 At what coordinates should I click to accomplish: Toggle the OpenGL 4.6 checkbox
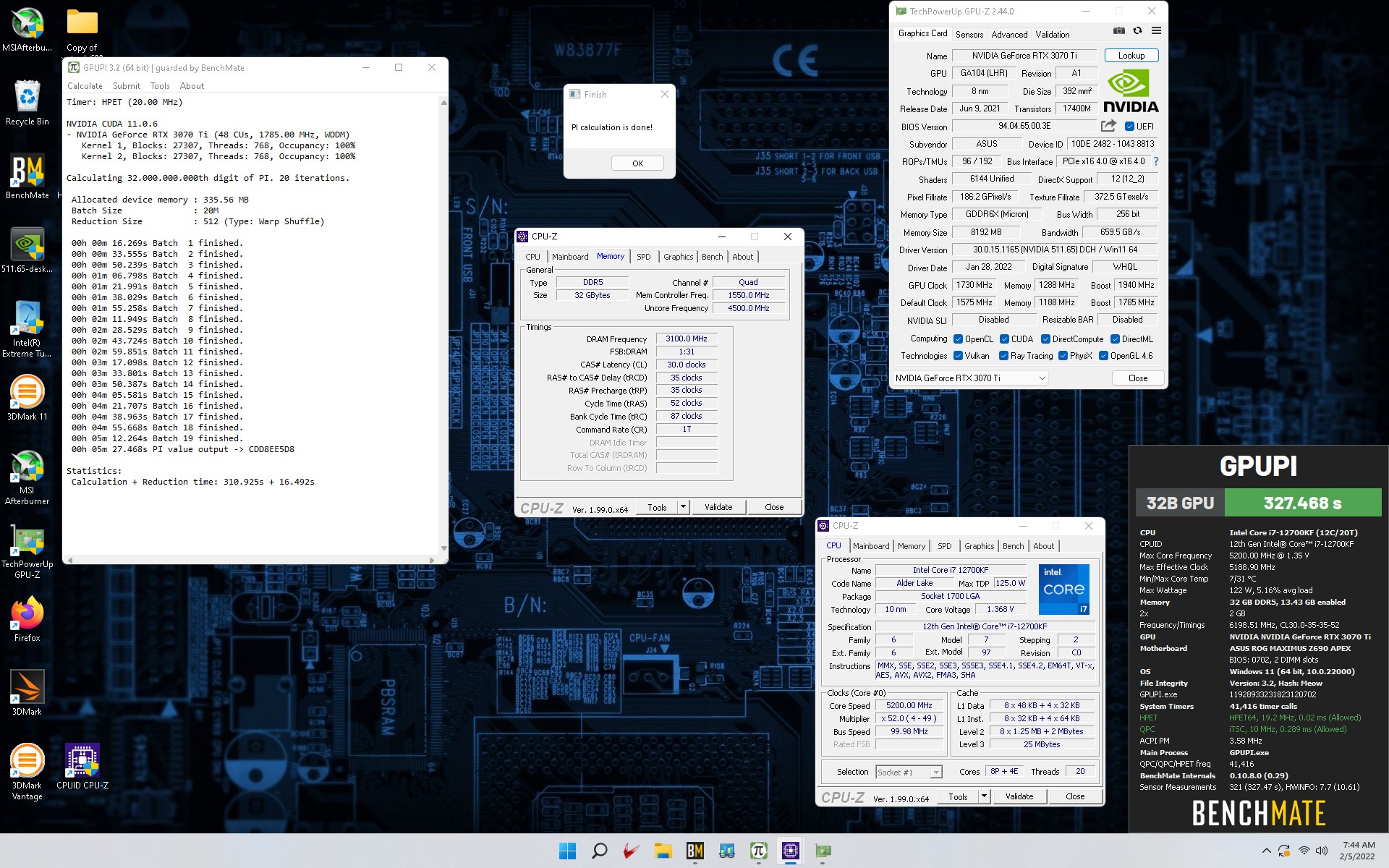pyautogui.click(x=1103, y=356)
